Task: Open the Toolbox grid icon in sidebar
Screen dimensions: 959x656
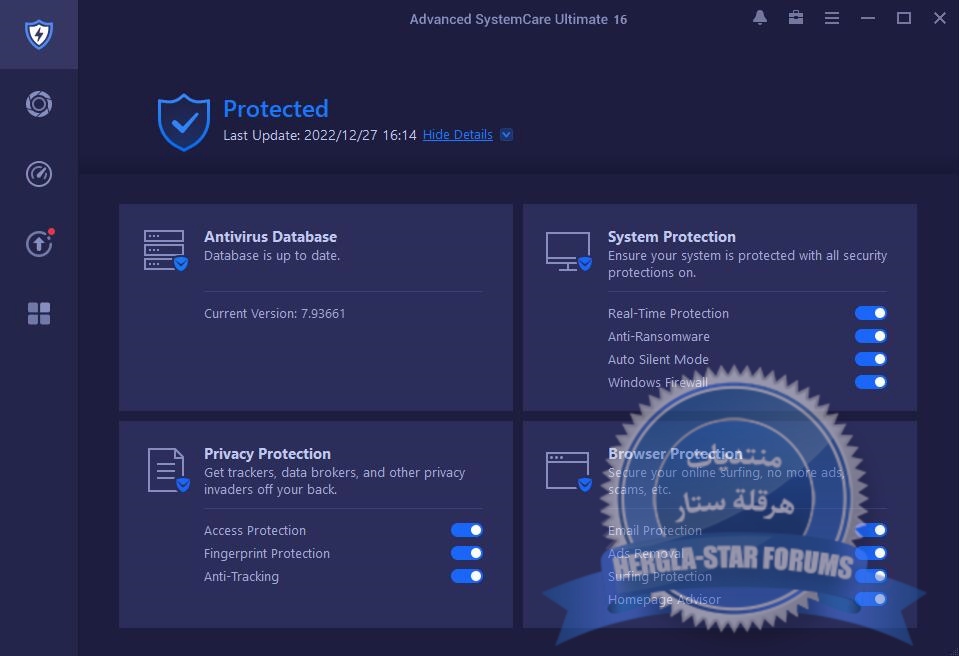Action: point(38,313)
